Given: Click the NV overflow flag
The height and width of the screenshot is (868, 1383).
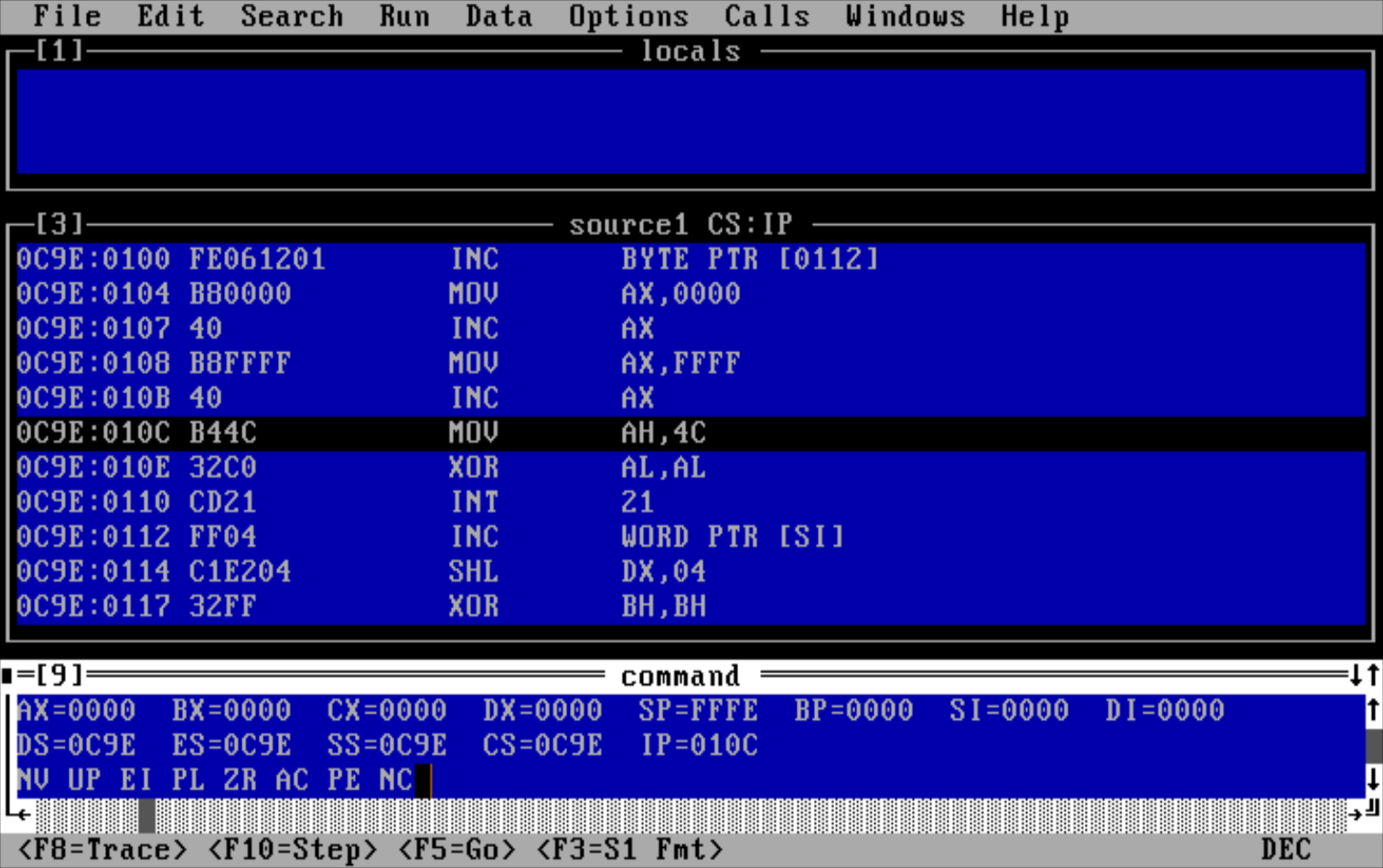Looking at the screenshot, I should (x=33, y=780).
